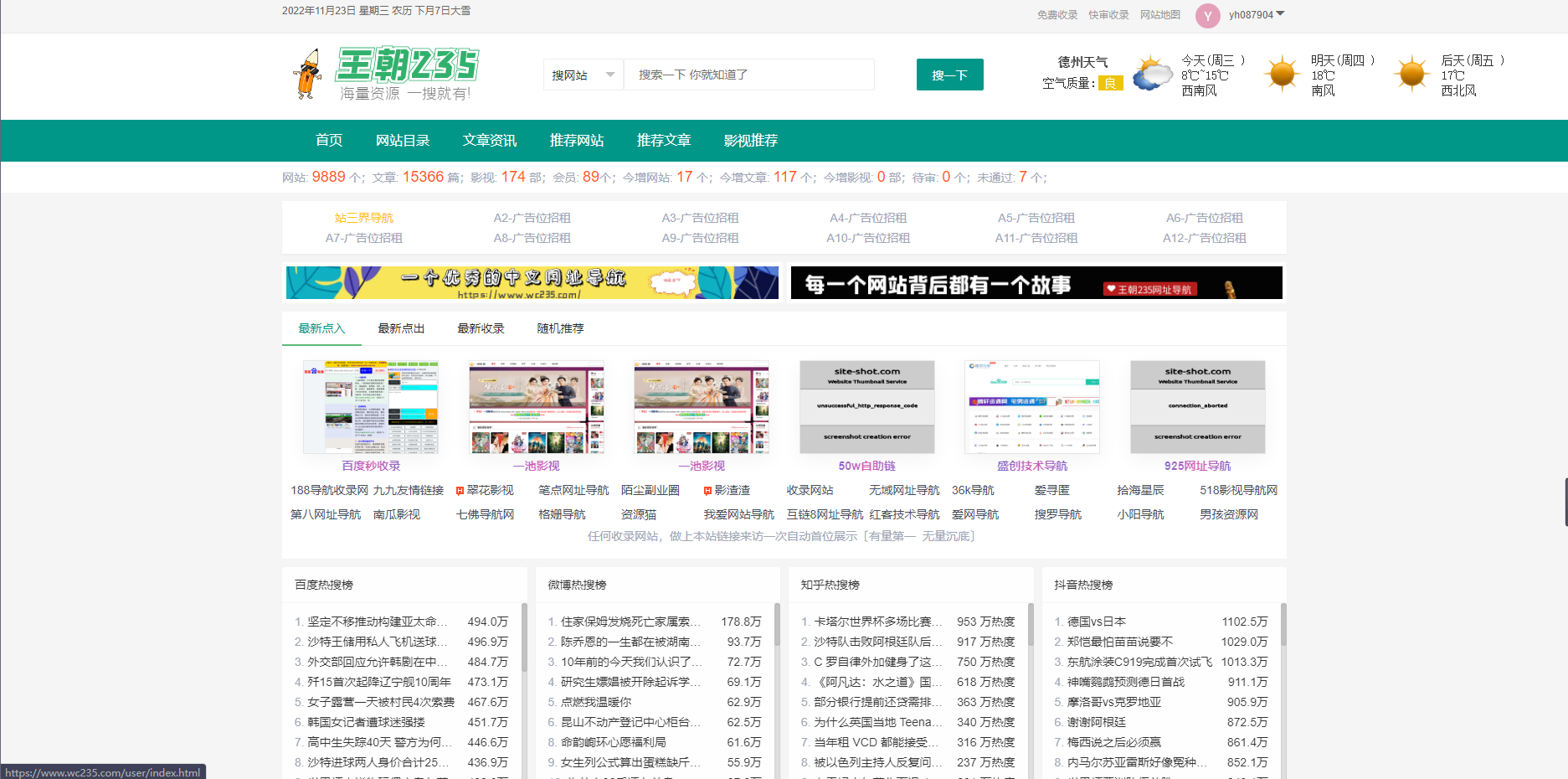Open the 站三界导航 ad link

pyautogui.click(x=364, y=218)
